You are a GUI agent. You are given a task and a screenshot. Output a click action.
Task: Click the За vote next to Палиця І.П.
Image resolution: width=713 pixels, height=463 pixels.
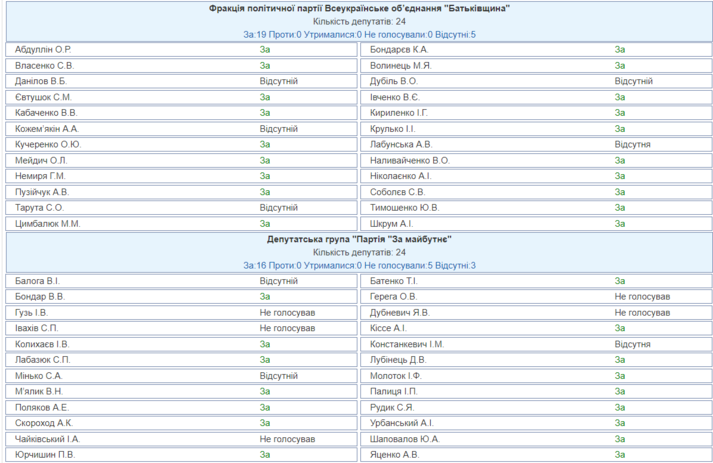(620, 391)
